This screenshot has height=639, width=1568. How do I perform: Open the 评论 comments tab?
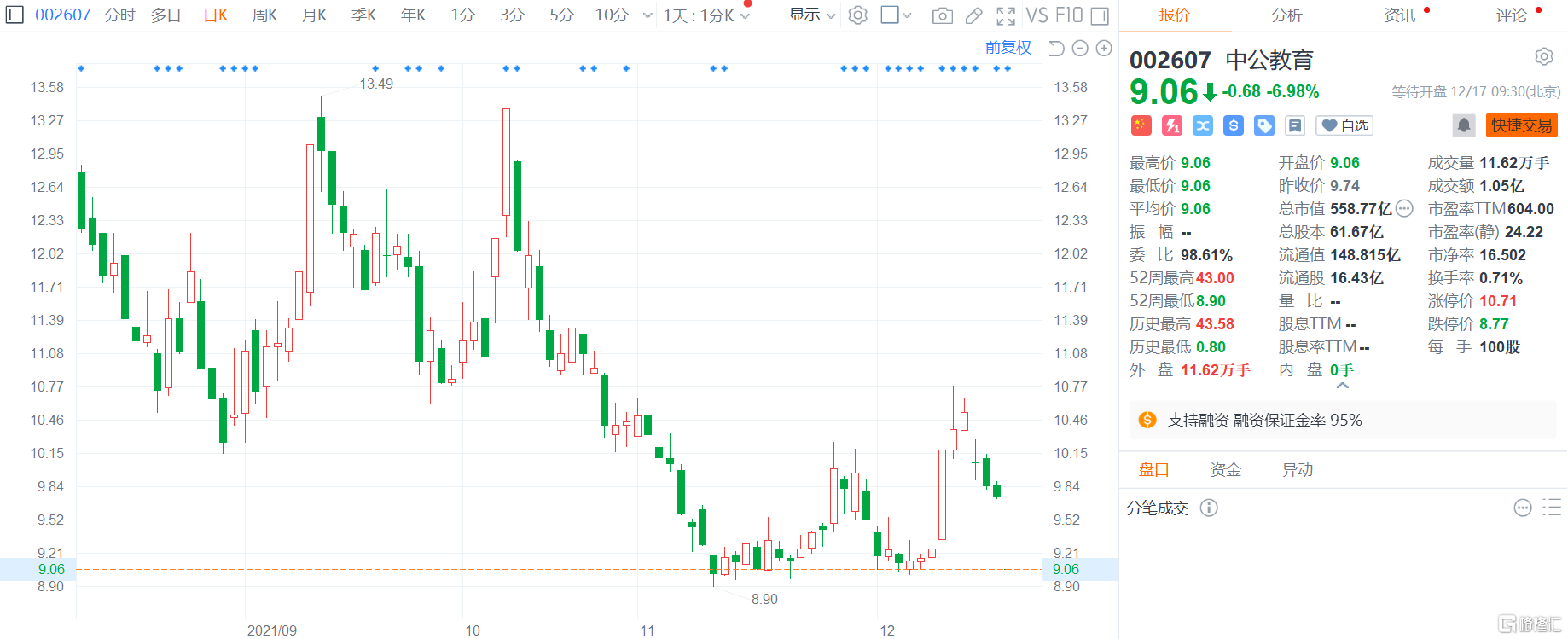coord(1512,15)
